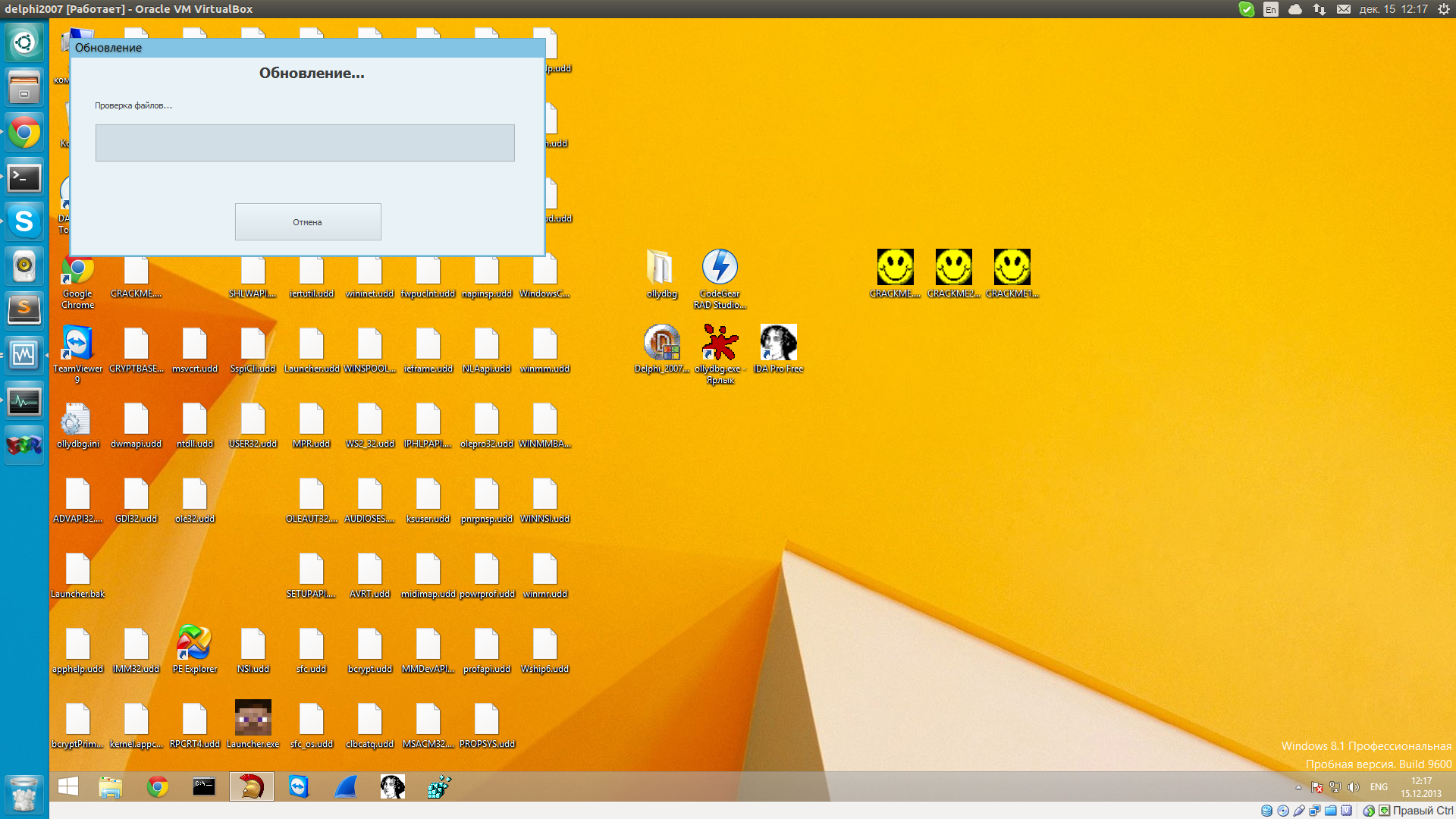
Task: Click the Отмена button in update dialog
Action: point(308,221)
